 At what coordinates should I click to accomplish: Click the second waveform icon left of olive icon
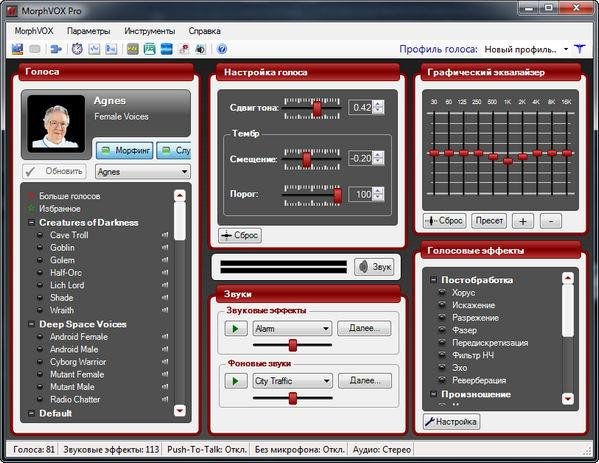pyautogui.click(x=111, y=49)
